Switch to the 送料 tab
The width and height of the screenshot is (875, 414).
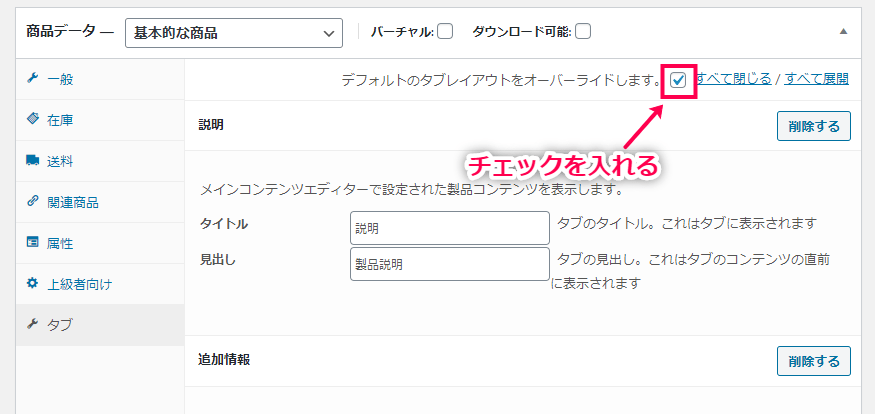point(100,161)
